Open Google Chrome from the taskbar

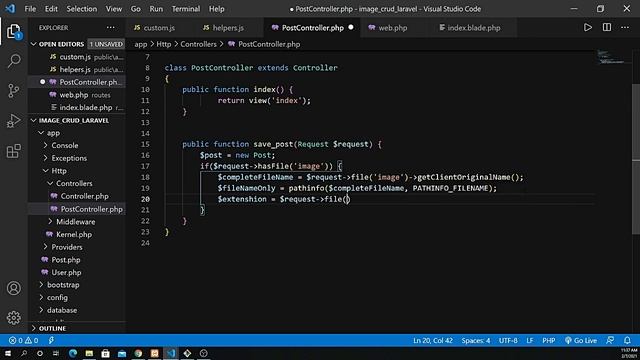[138, 353]
